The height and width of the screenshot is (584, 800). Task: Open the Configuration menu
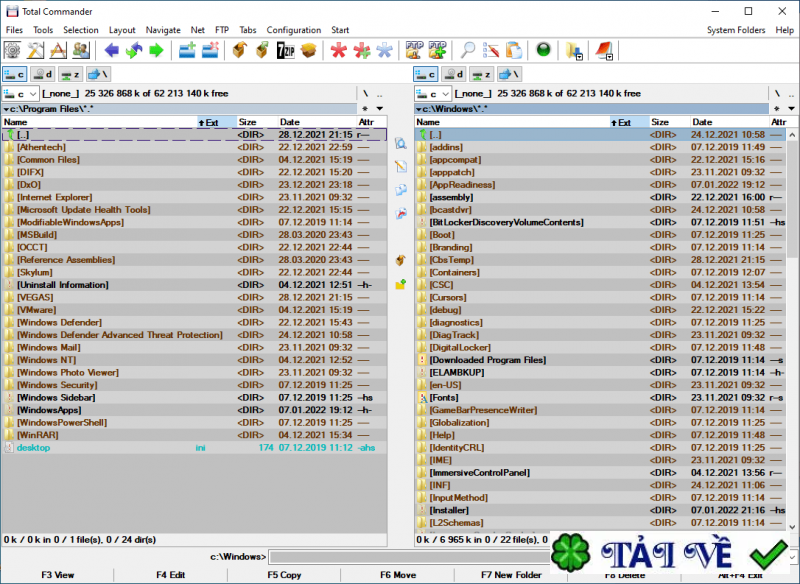[294, 30]
